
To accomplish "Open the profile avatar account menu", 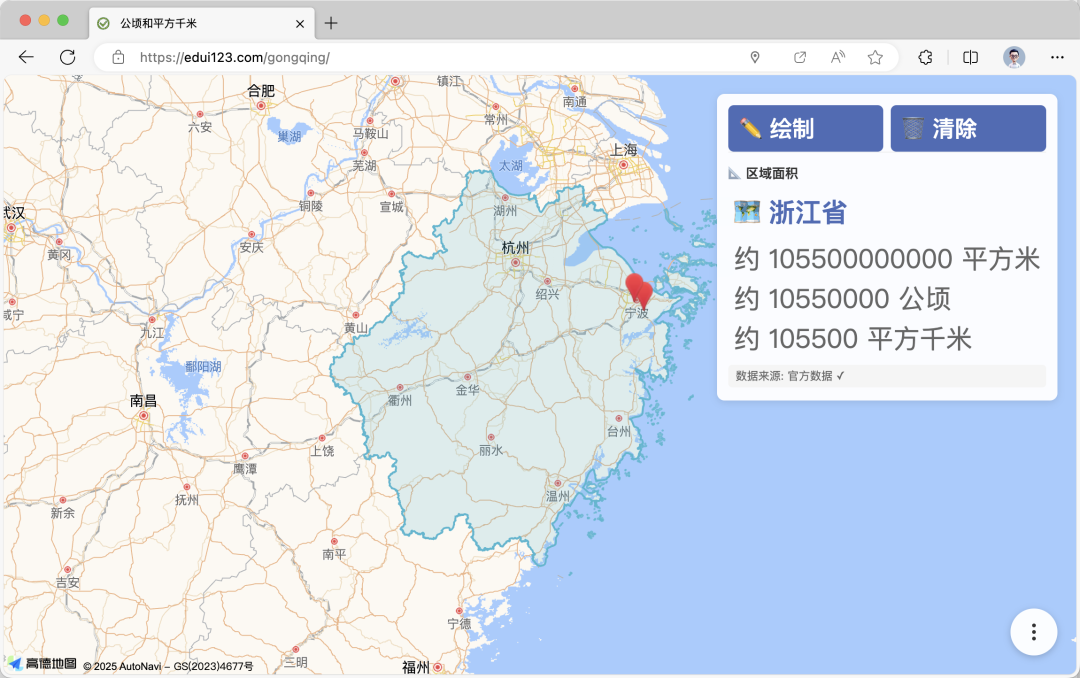I will [1013, 57].
